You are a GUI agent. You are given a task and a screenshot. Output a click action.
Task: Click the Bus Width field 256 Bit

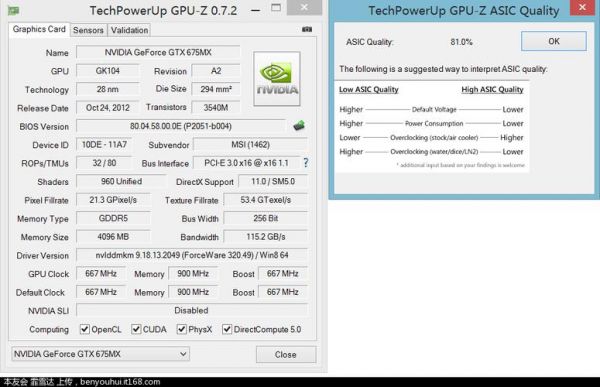tap(266, 218)
